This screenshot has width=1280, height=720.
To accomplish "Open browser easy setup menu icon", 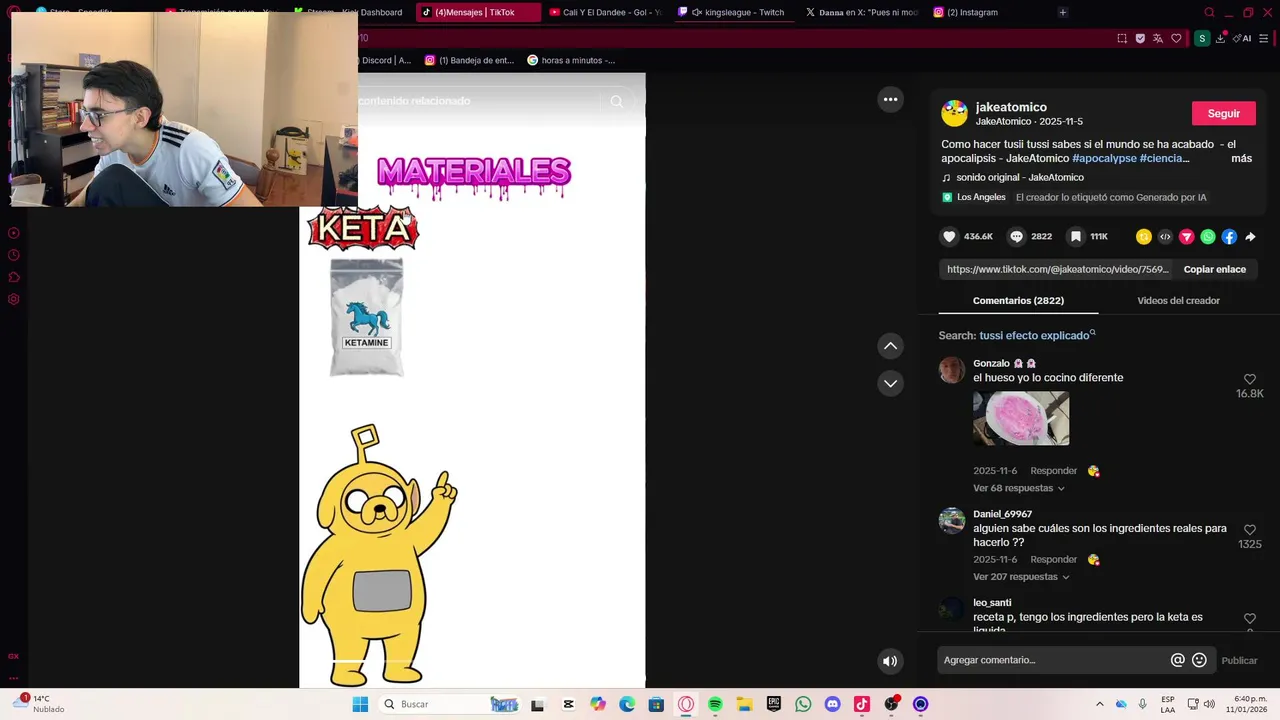I will 1264,38.
